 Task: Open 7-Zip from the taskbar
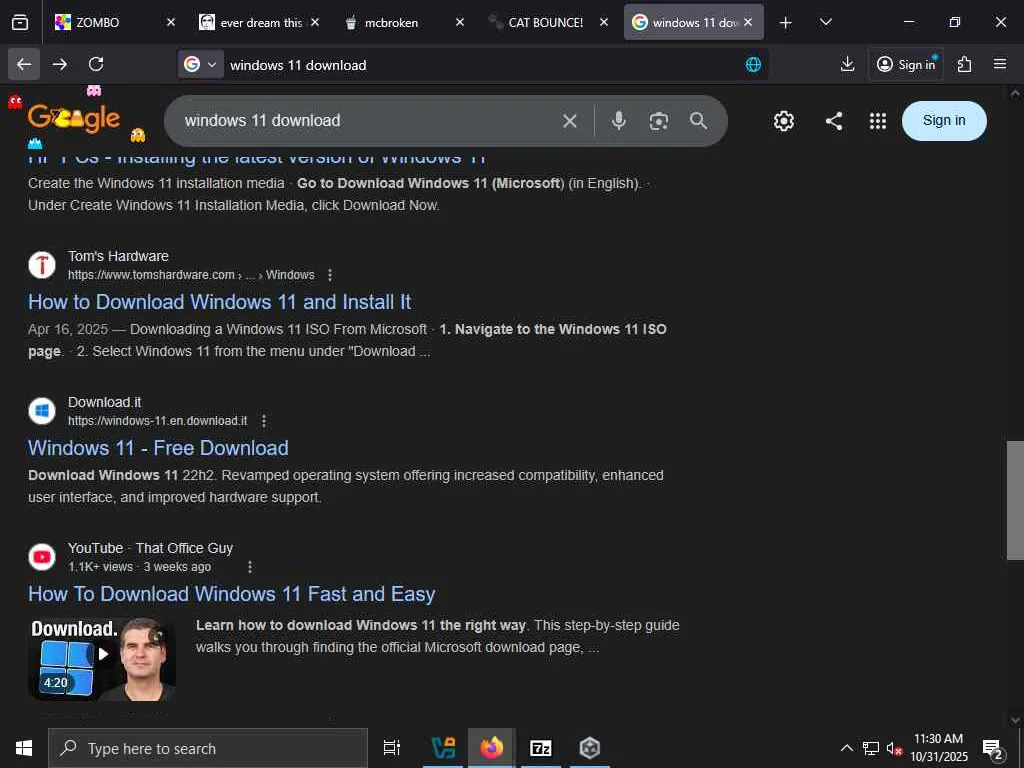[x=540, y=748]
